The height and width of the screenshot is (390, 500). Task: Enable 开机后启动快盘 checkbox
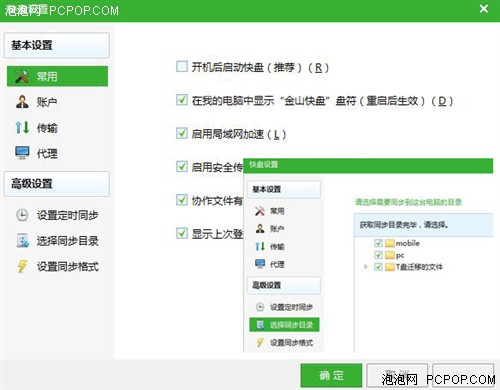(x=182, y=67)
